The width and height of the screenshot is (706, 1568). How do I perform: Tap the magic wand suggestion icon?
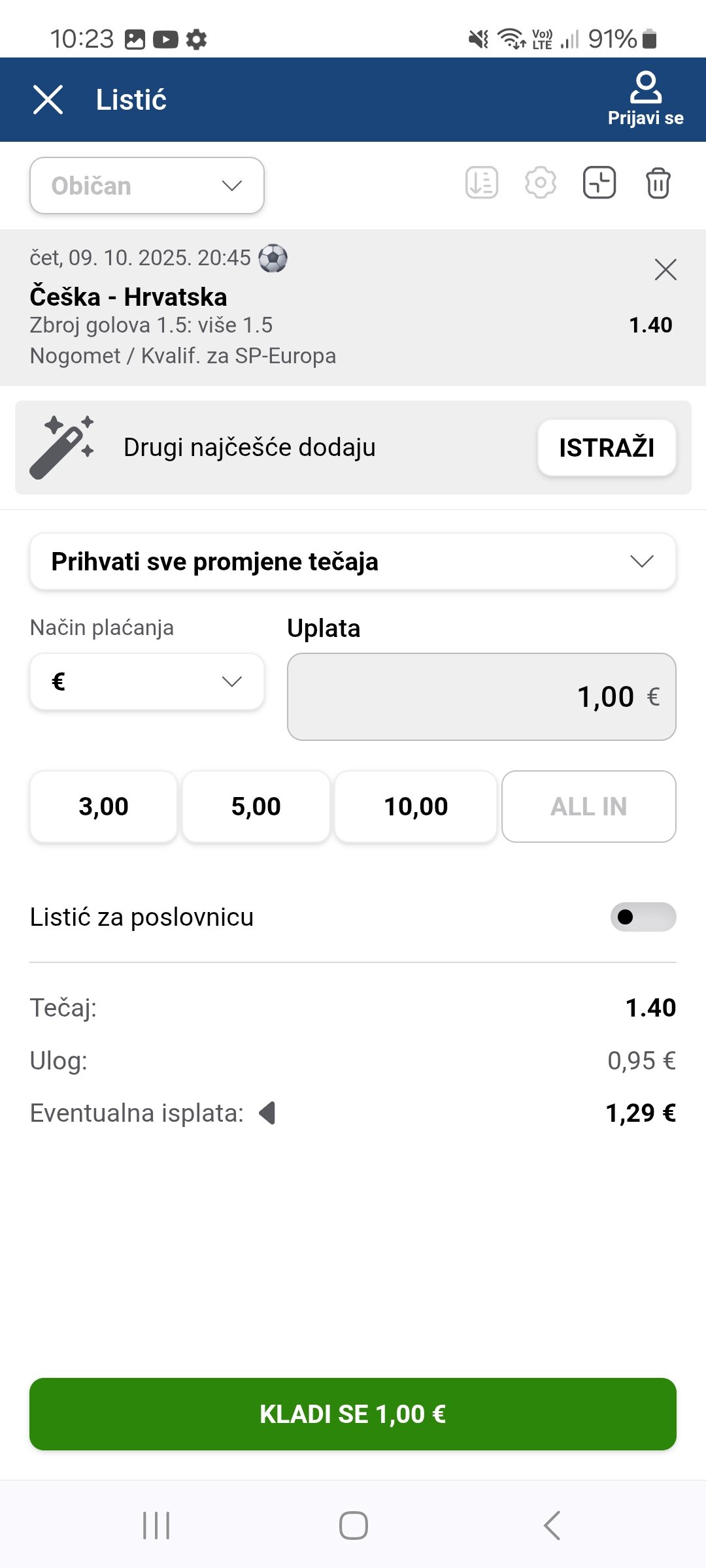coord(62,448)
